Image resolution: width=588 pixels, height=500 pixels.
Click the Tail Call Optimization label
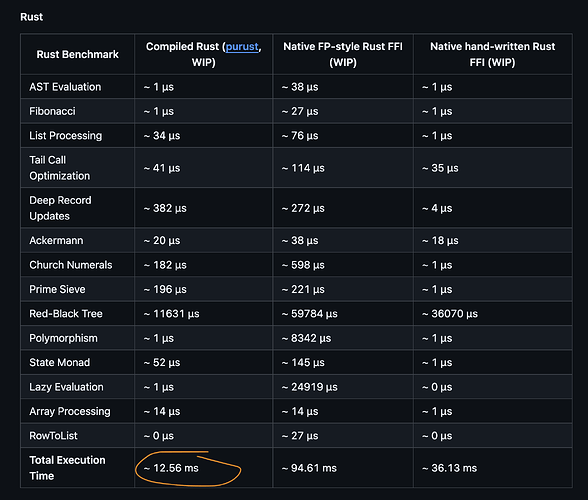click(60, 168)
